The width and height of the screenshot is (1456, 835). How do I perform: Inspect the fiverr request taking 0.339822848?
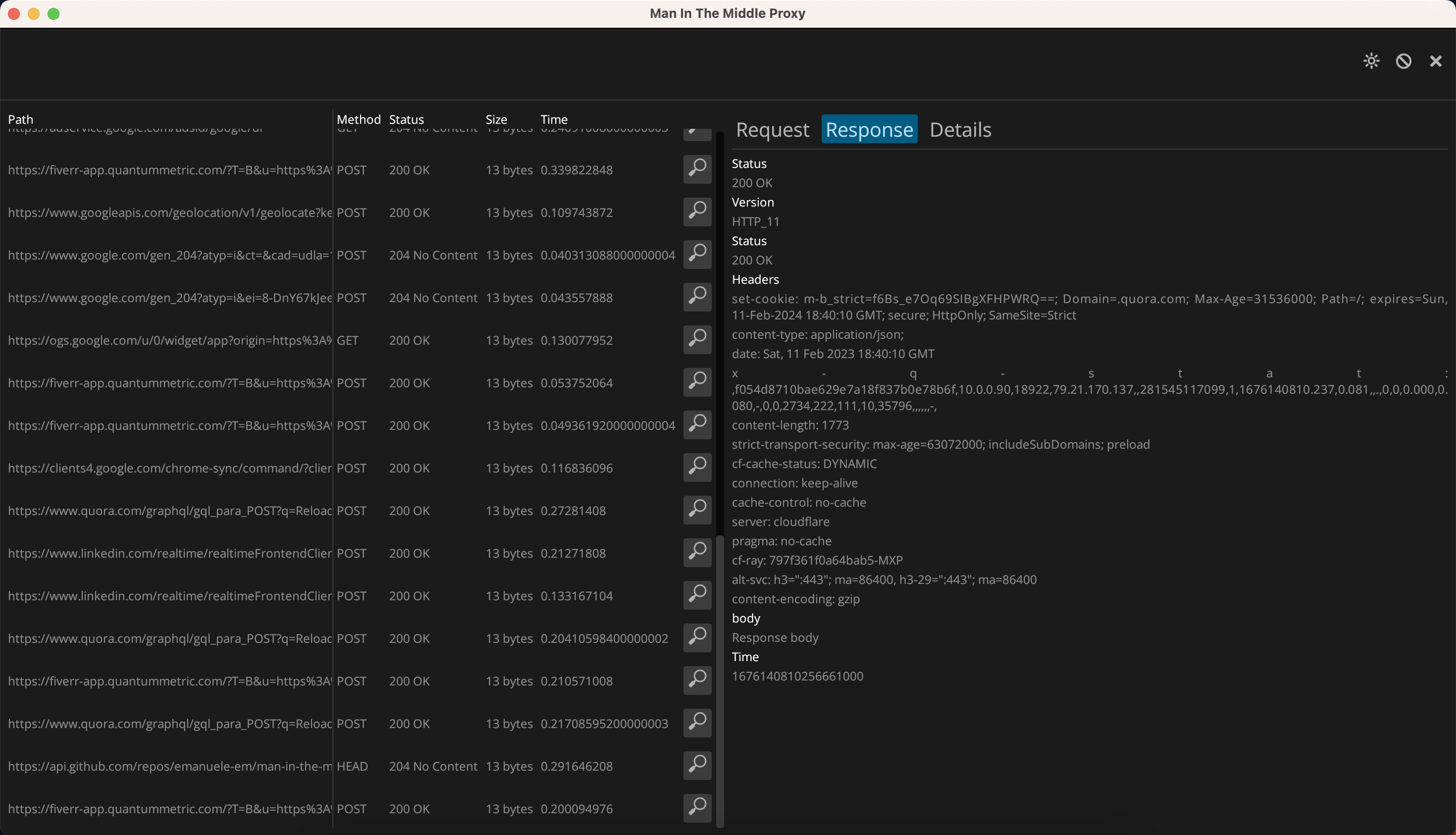(697, 169)
